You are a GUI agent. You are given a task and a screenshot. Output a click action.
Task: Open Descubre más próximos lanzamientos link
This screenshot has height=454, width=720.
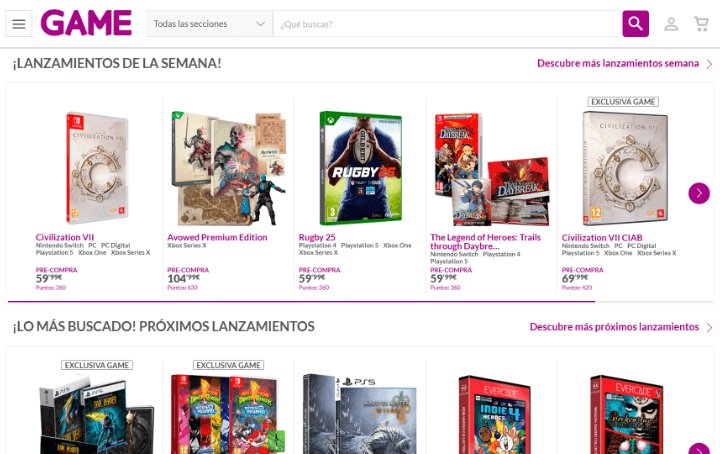614,327
